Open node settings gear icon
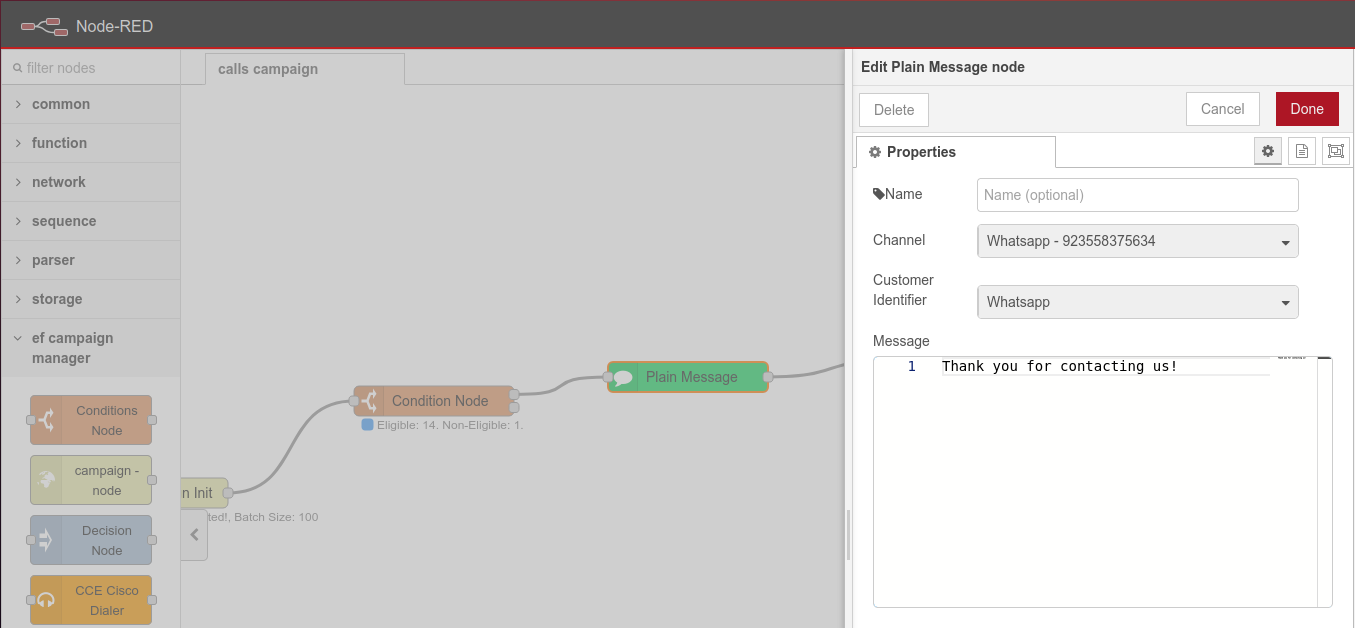 (1267, 151)
